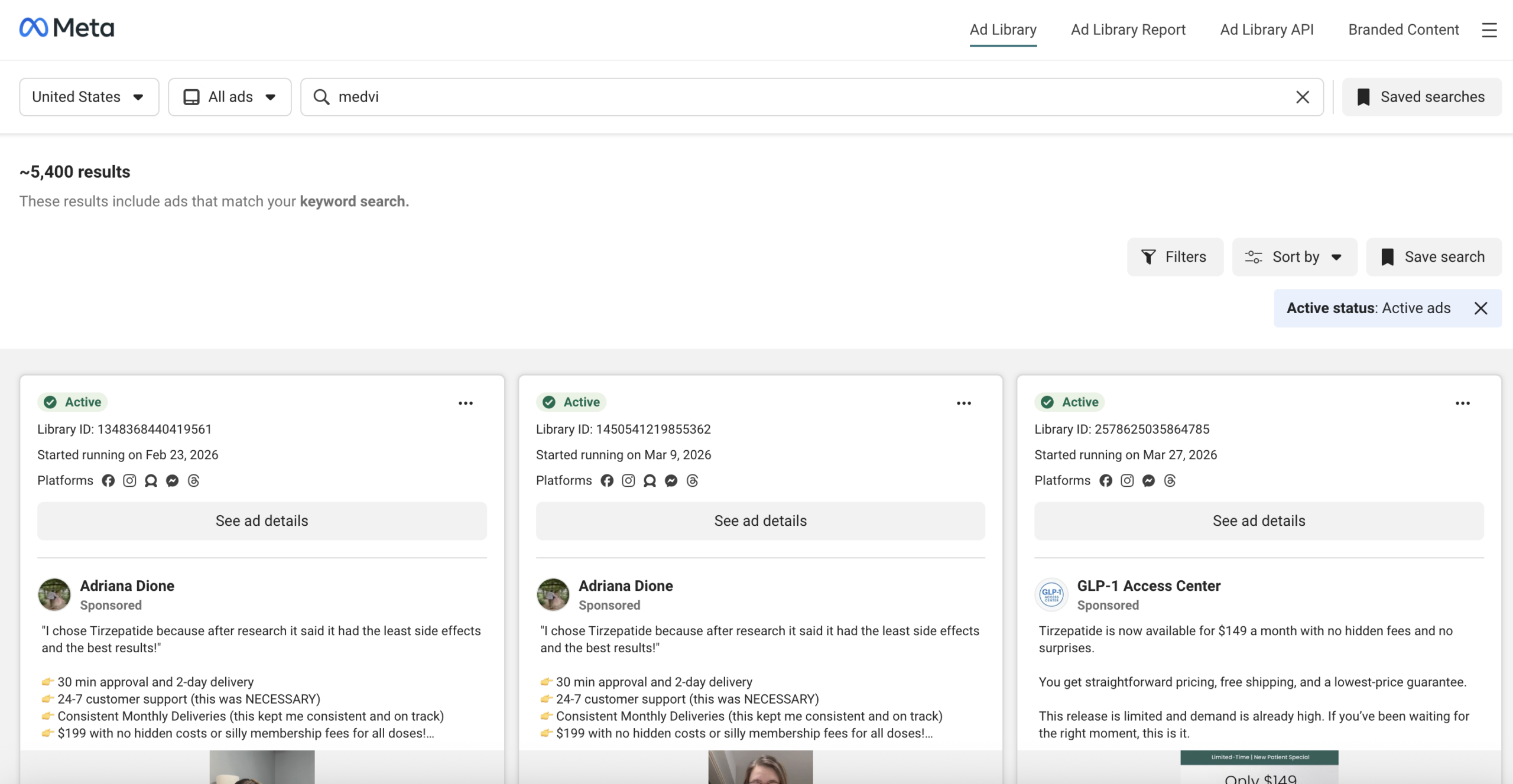The image size is (1513, 784).
Task: Clear the medvi search text
Action: tap(1302, 97)
